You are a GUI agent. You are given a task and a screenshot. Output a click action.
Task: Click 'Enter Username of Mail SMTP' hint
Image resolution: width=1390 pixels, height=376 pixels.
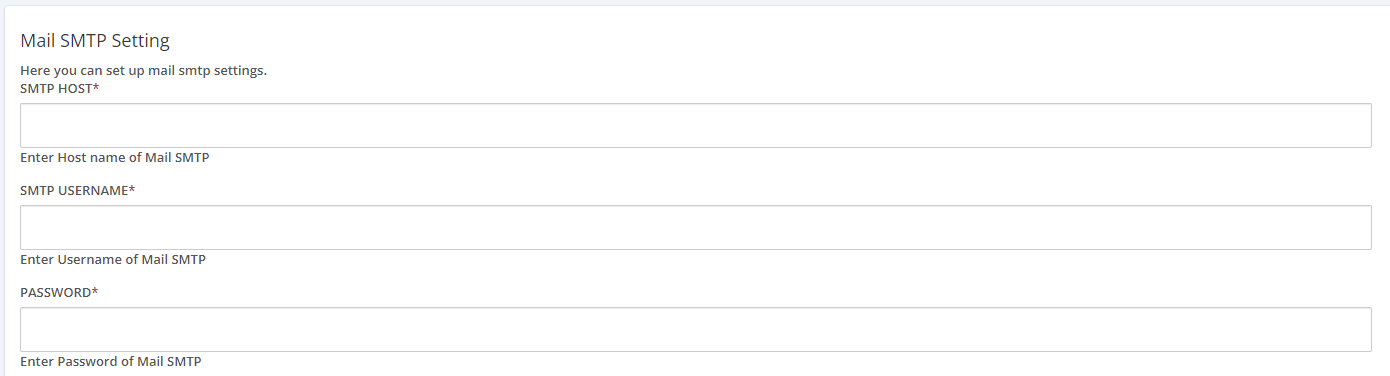[113, 260]
